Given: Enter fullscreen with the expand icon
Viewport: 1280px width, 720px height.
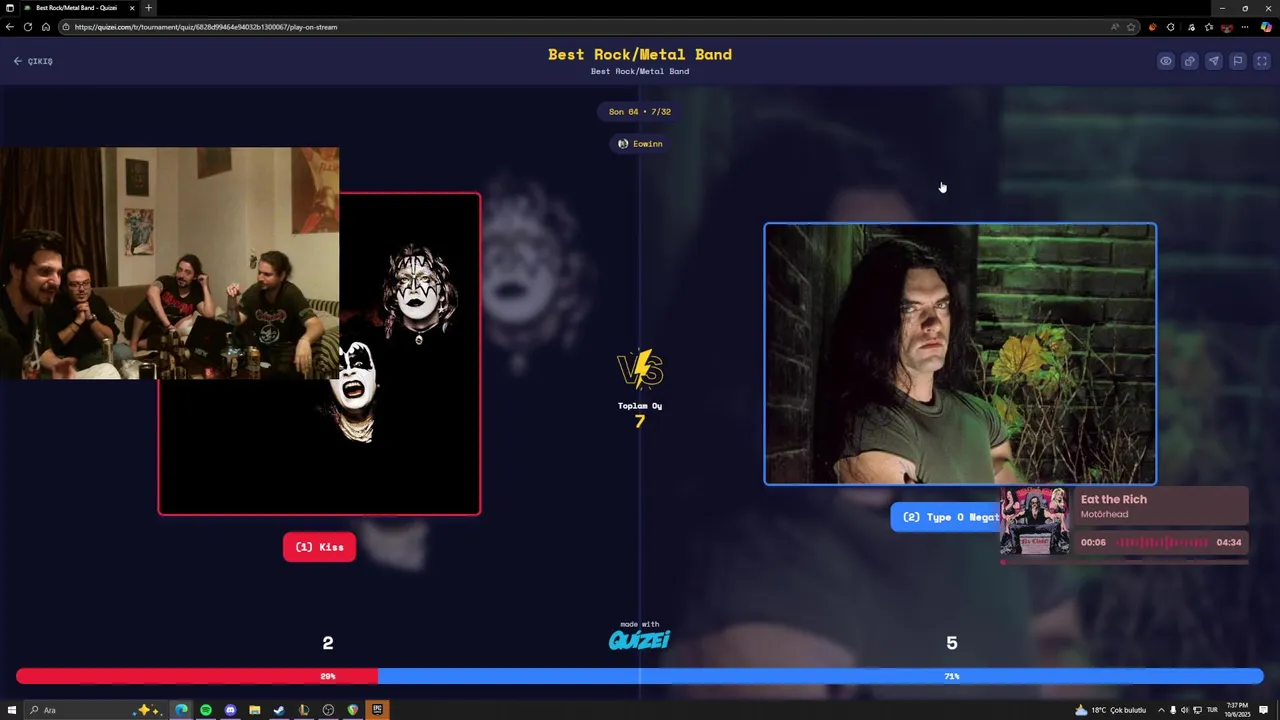Looking at the screenshot, I should click(x=1262, y=61).
